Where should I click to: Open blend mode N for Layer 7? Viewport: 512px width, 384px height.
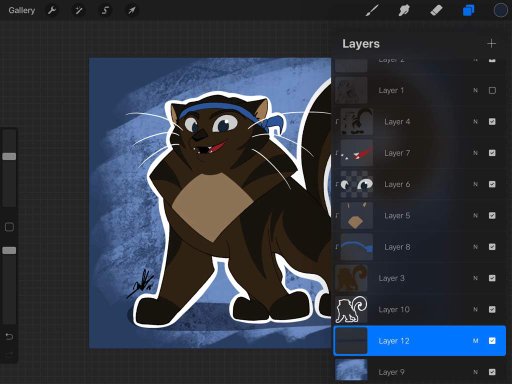click(475, 153)
